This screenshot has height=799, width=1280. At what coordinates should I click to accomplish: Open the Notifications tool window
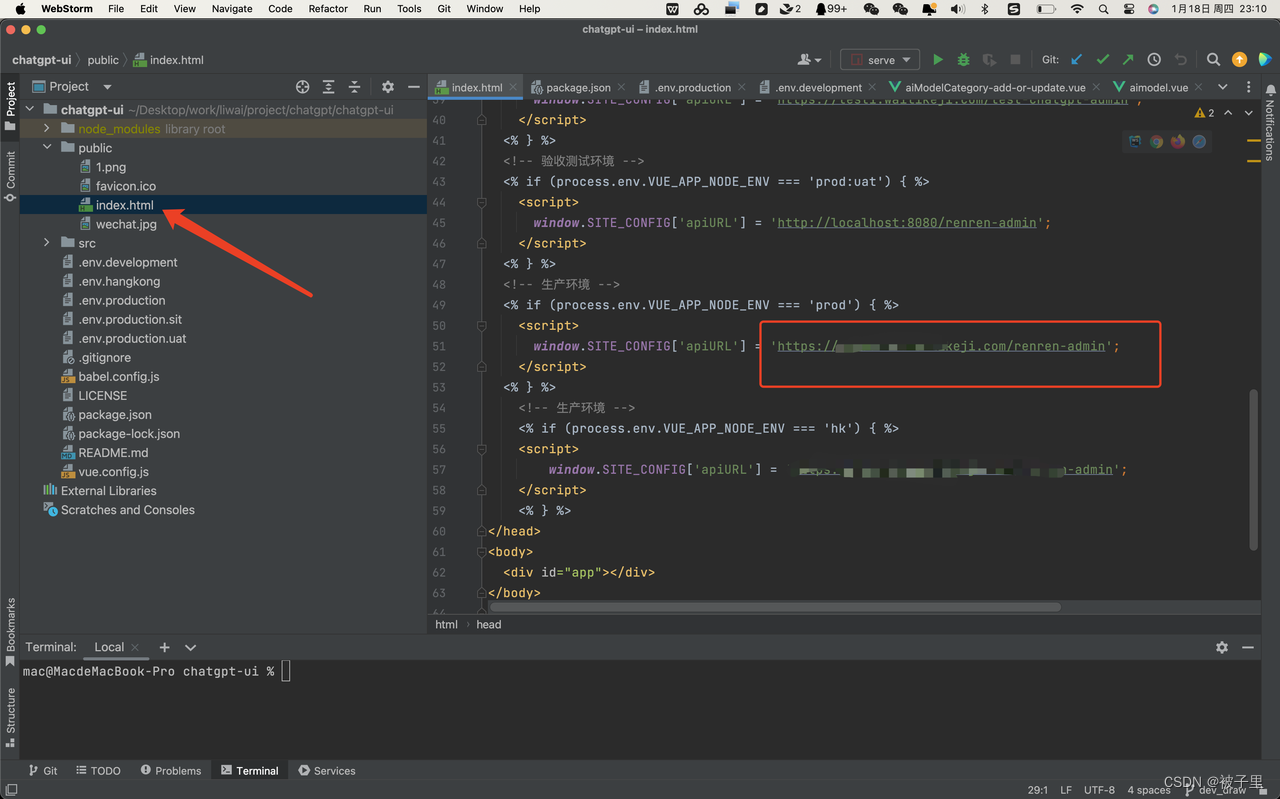click(1270, 122)
